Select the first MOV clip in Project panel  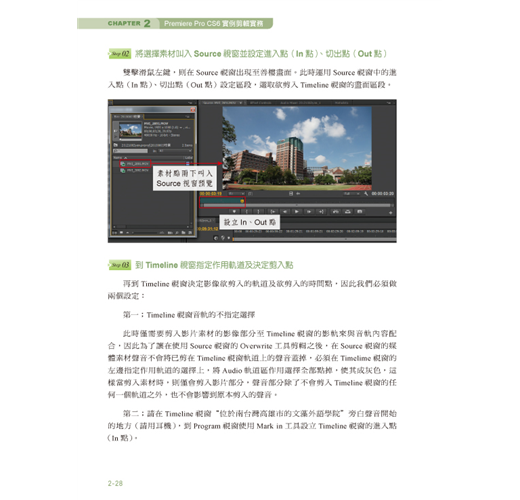point(136,164)
